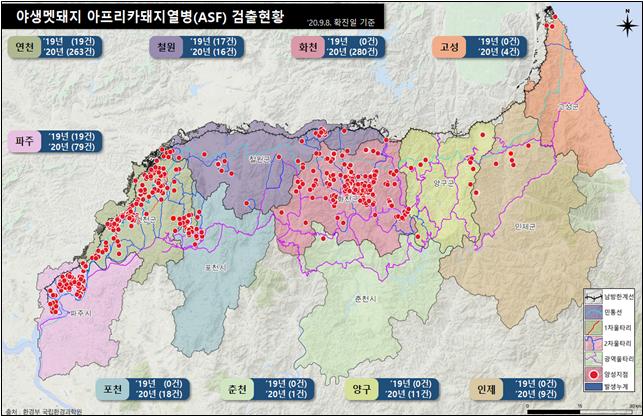Viewport: 643px width, 416px height.
Task: Select the 민통선 legend symbol
Action: point(593,312)
